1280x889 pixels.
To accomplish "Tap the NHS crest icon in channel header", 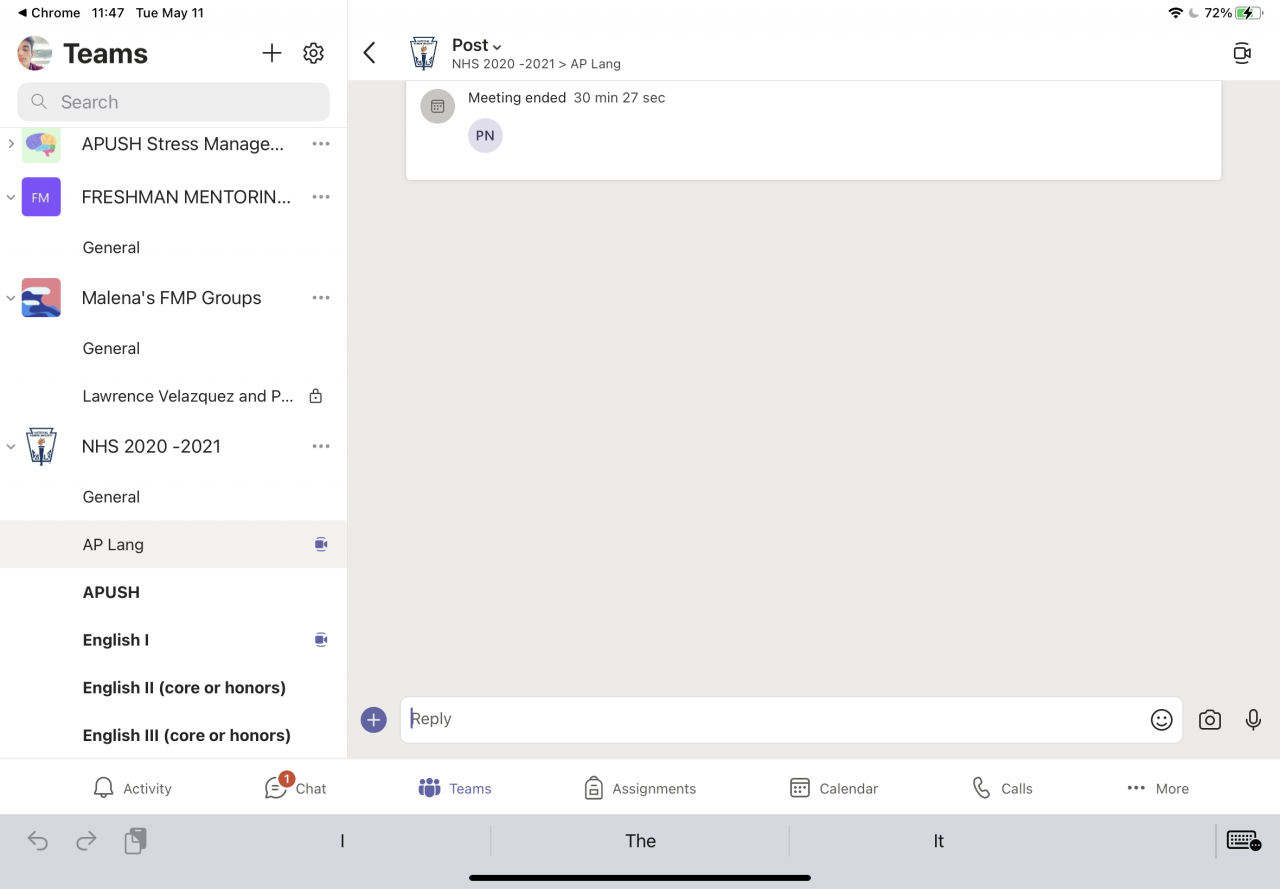I will [x=424, y=53].
